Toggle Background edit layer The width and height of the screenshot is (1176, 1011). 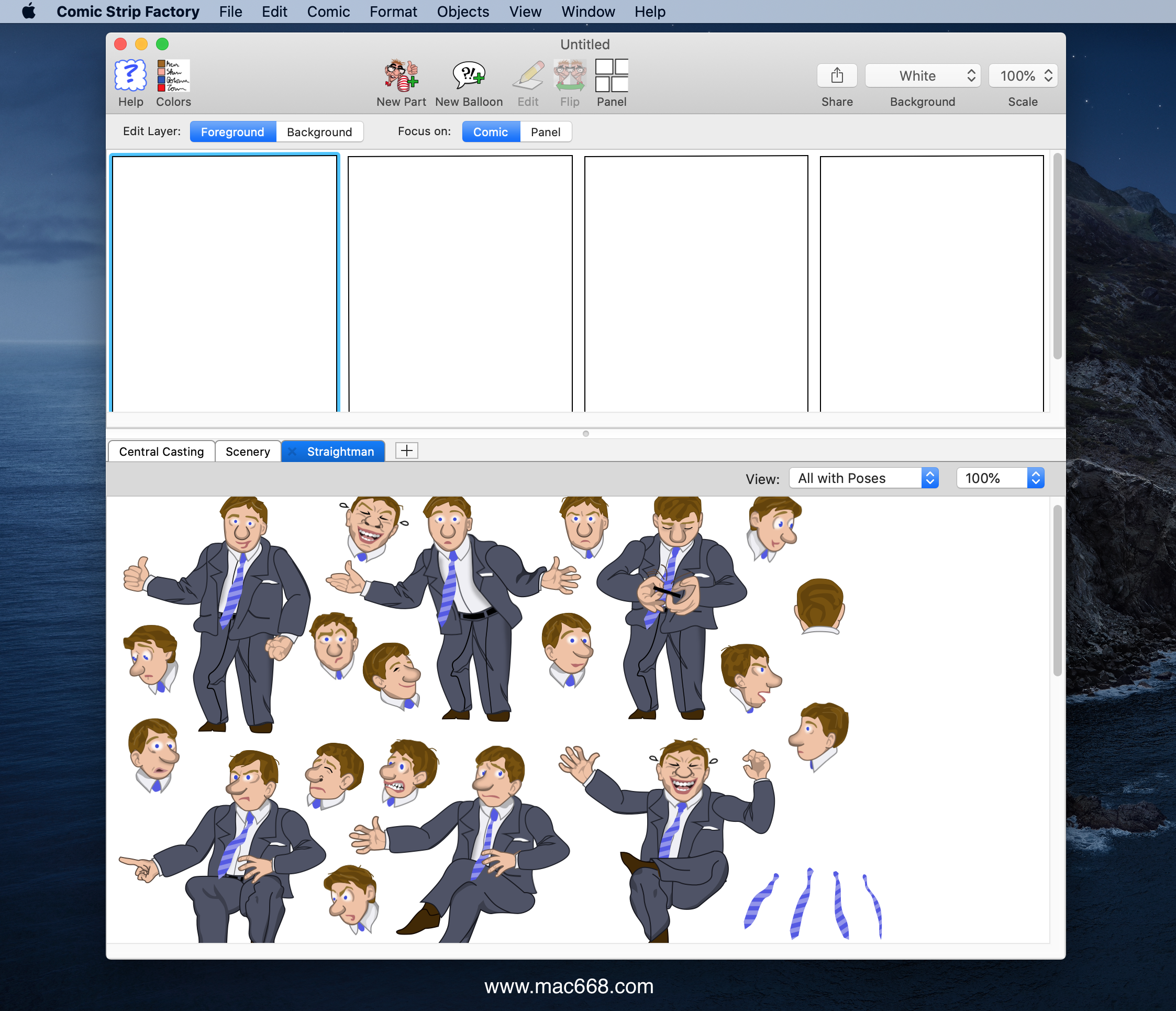click(318, 131)
